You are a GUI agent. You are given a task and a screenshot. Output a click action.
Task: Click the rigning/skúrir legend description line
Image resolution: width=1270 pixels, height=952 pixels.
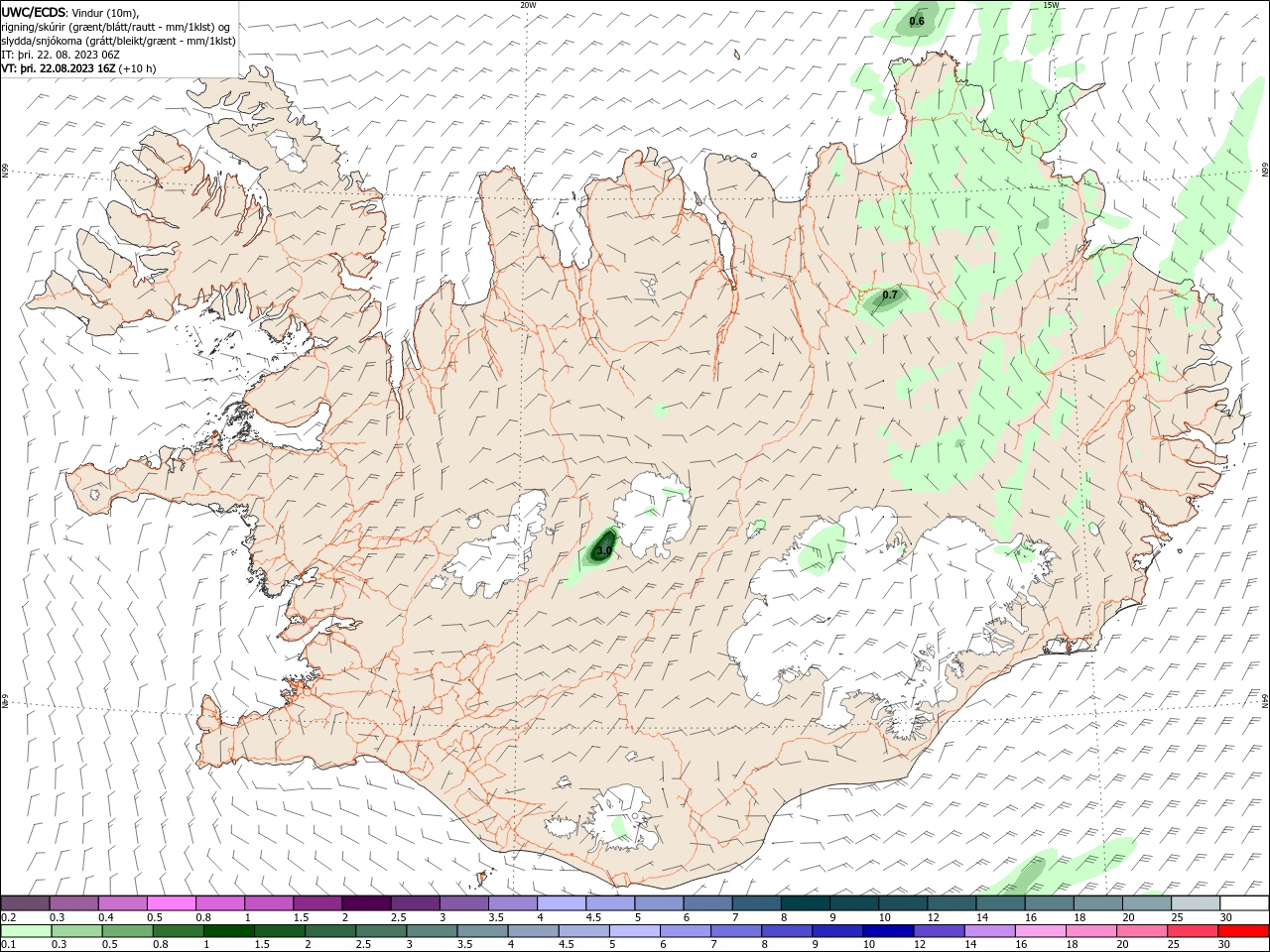pos(115,27)
